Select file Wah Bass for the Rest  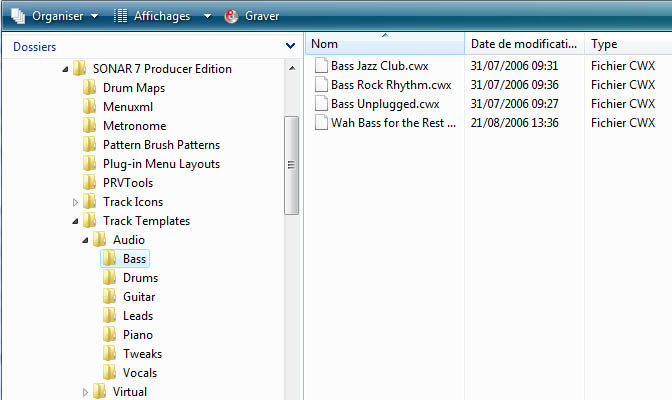pos(393,123)
